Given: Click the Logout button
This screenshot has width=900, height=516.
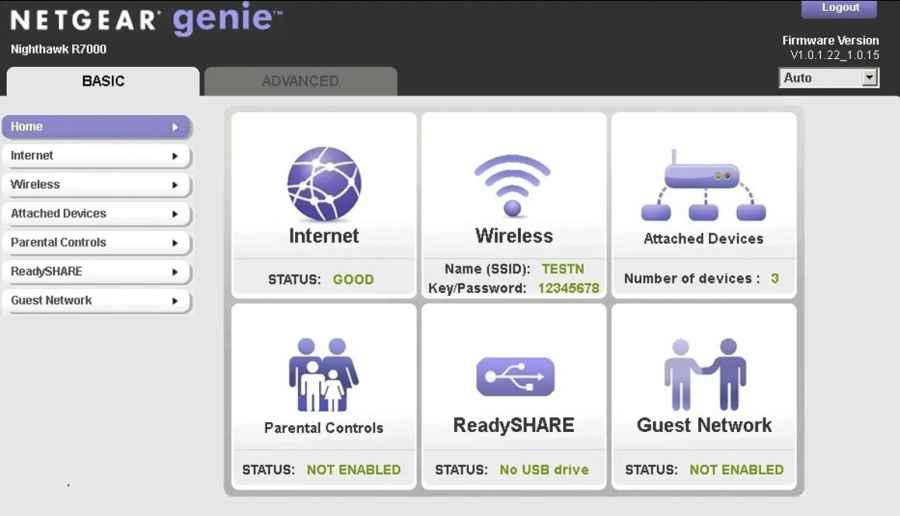Looking at the screenshot, I should click(x=839, y=8).
